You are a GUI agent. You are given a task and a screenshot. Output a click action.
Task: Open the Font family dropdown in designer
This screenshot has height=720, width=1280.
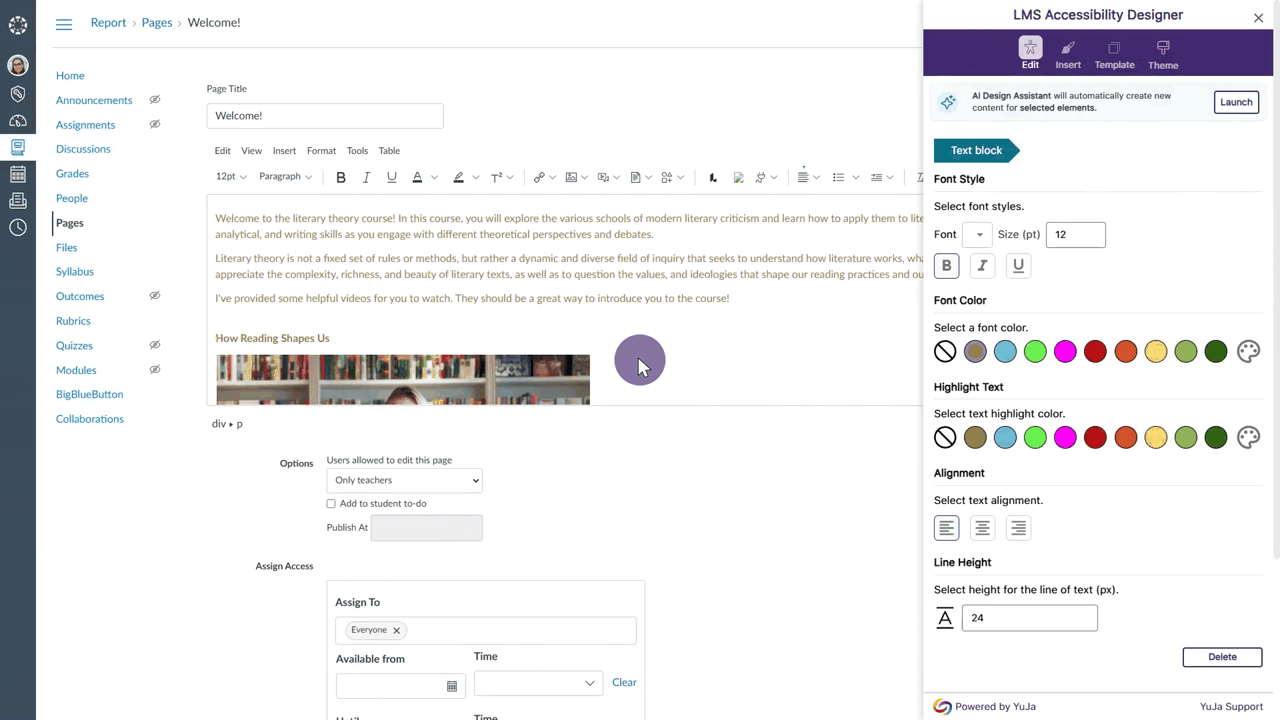977,235
